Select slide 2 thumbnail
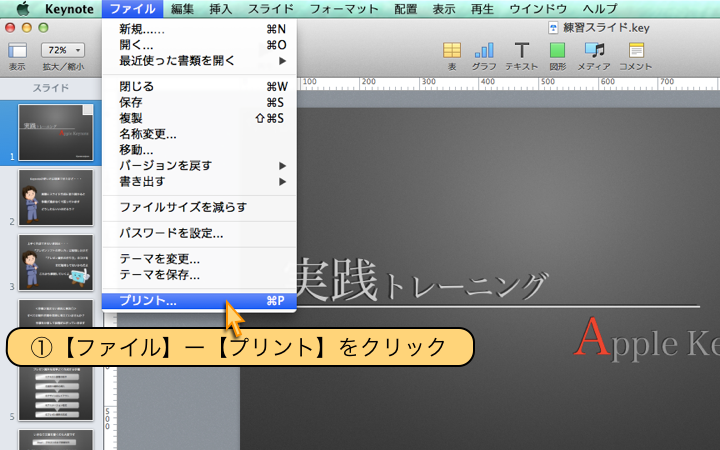Viewport: 720px width, 450px height. (56, 197)
